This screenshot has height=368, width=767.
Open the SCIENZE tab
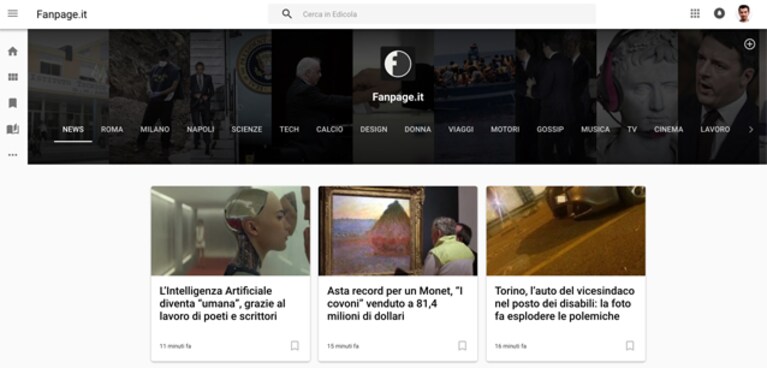247,130
